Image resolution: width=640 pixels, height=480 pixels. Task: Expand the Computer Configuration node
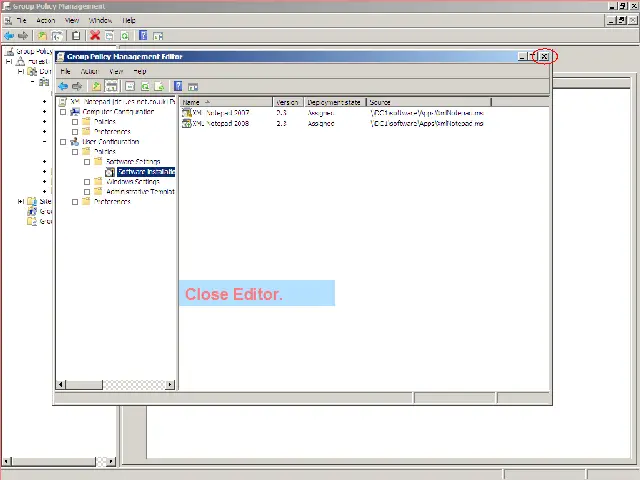coord(62,112)
